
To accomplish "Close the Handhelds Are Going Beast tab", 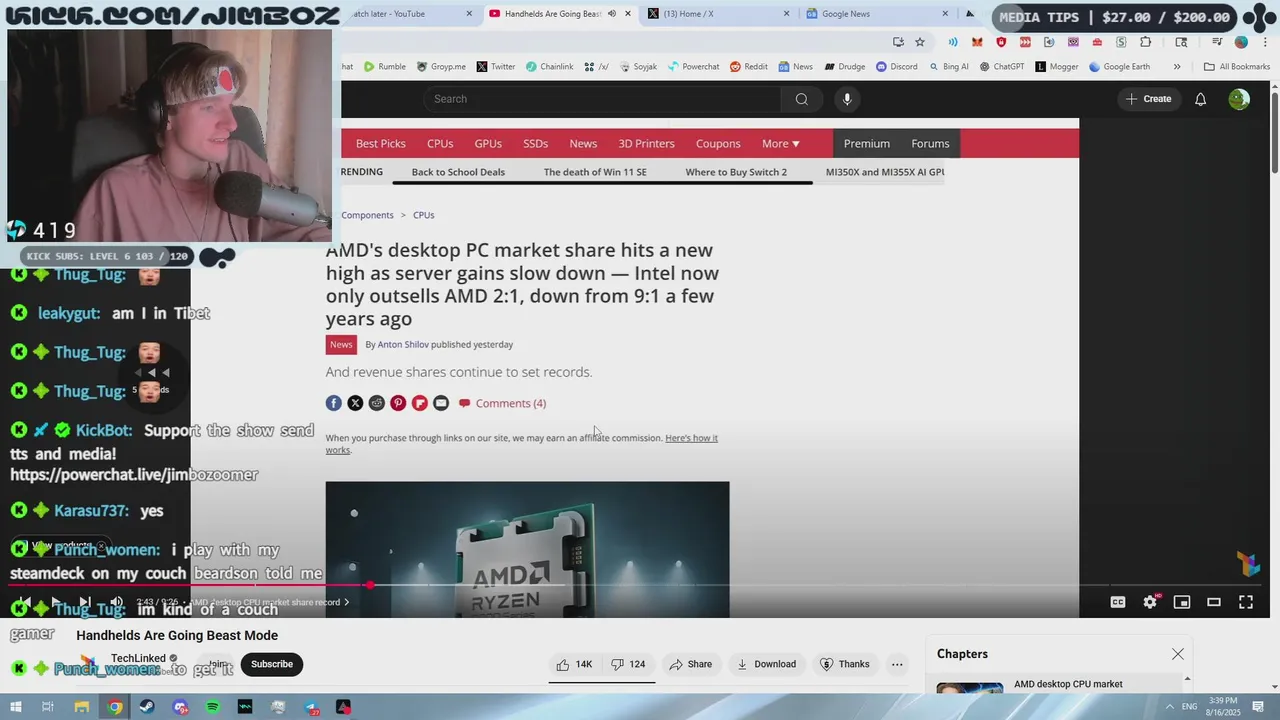I will 628,14.
